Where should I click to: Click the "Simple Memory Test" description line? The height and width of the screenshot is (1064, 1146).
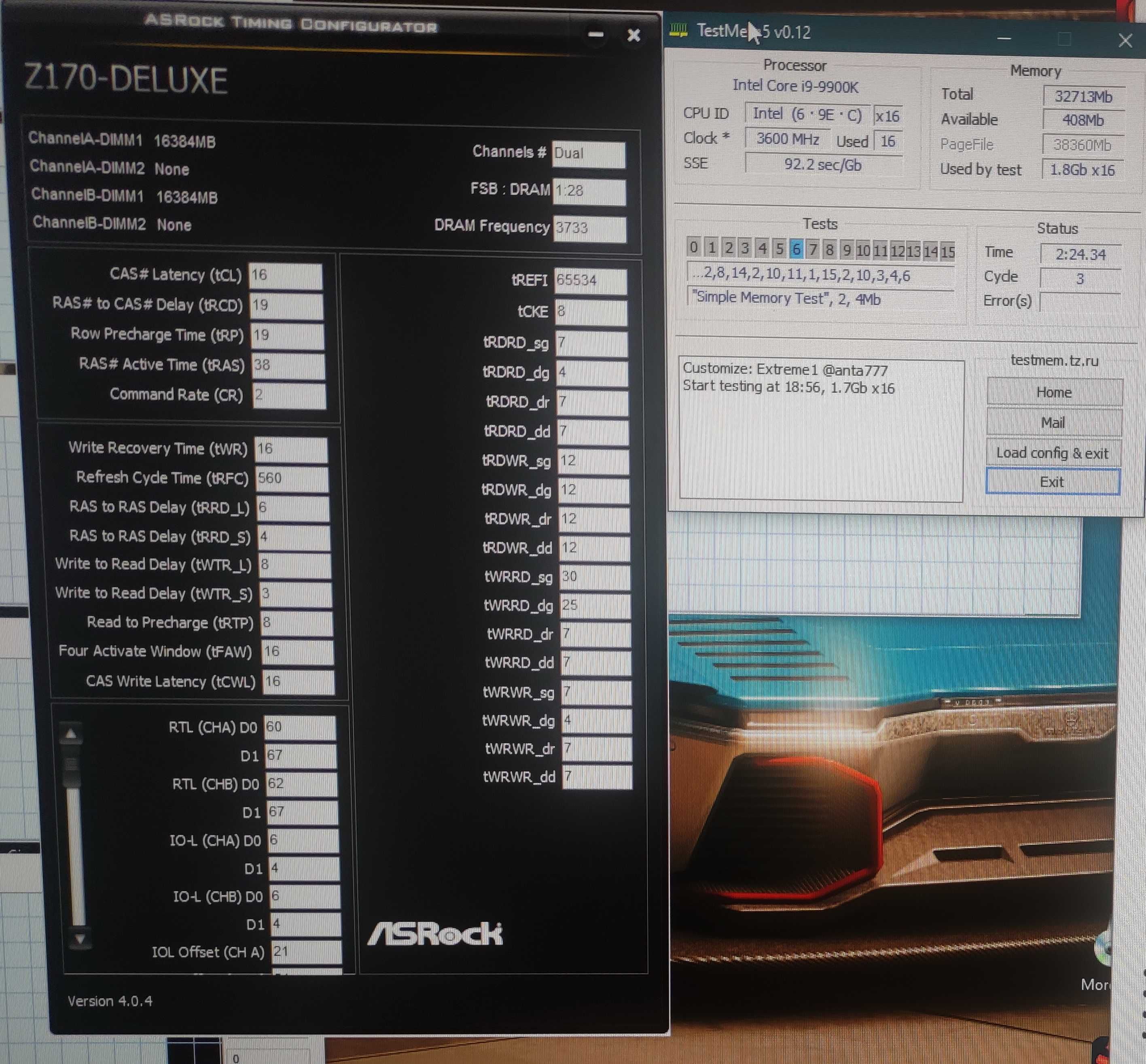[820, 299]
